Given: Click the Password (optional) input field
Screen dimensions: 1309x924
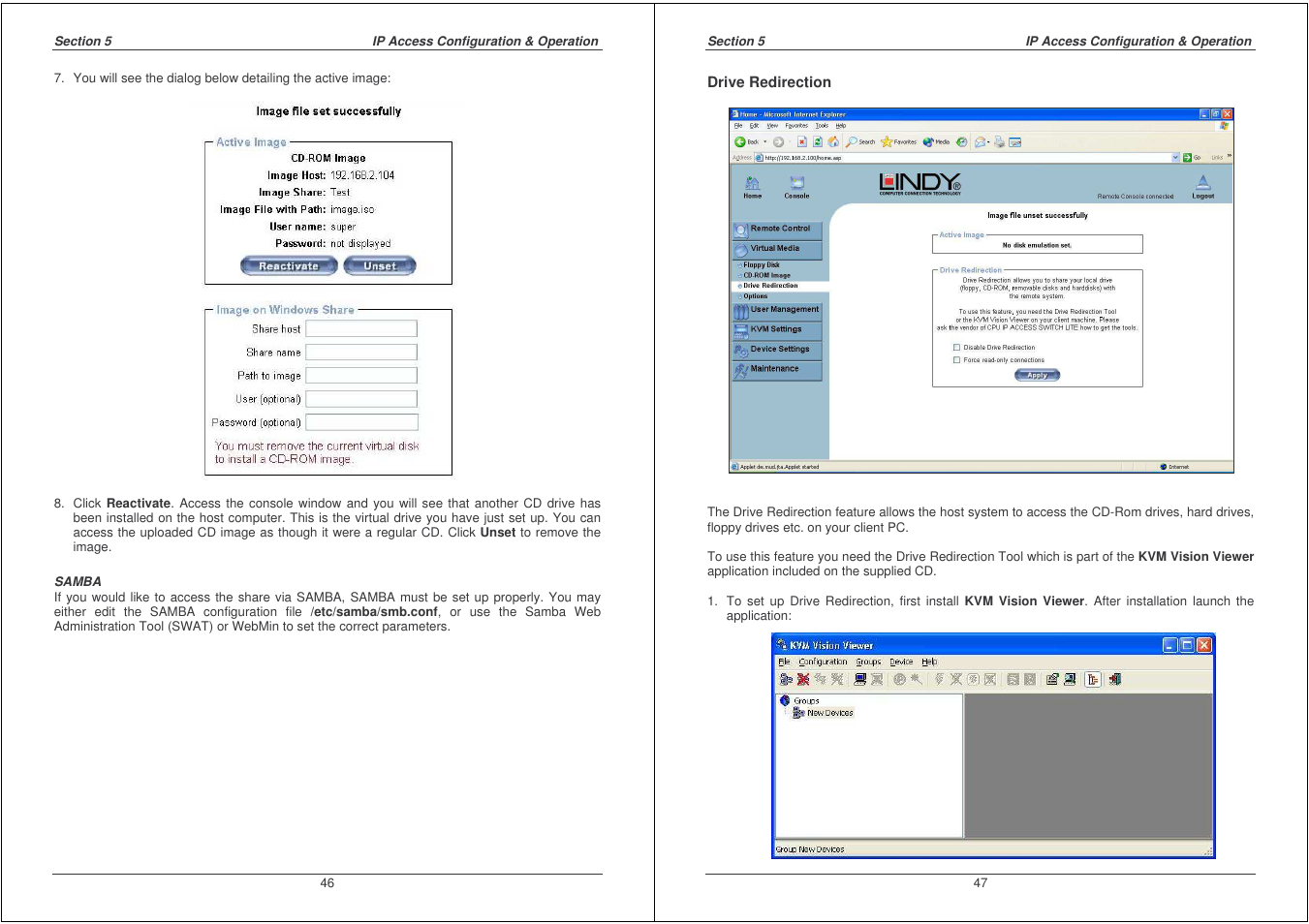Looking at the screenshot, I should coord(361,422).
